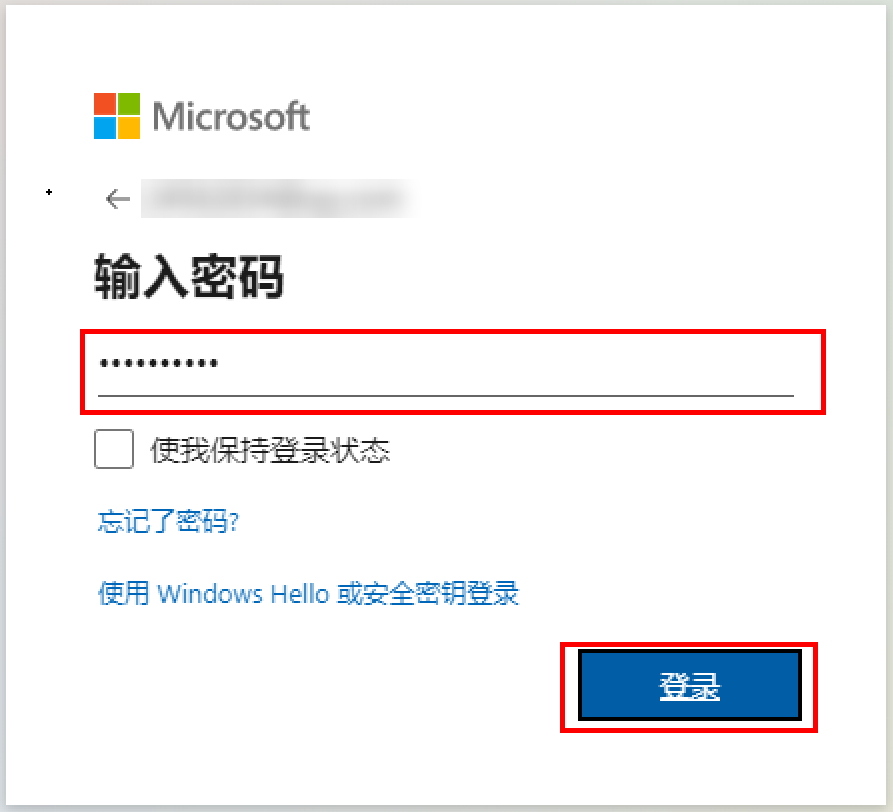Click the 使我保持登录状态 label text
This screenshot has width=893, height=812.
coord(270,450)
